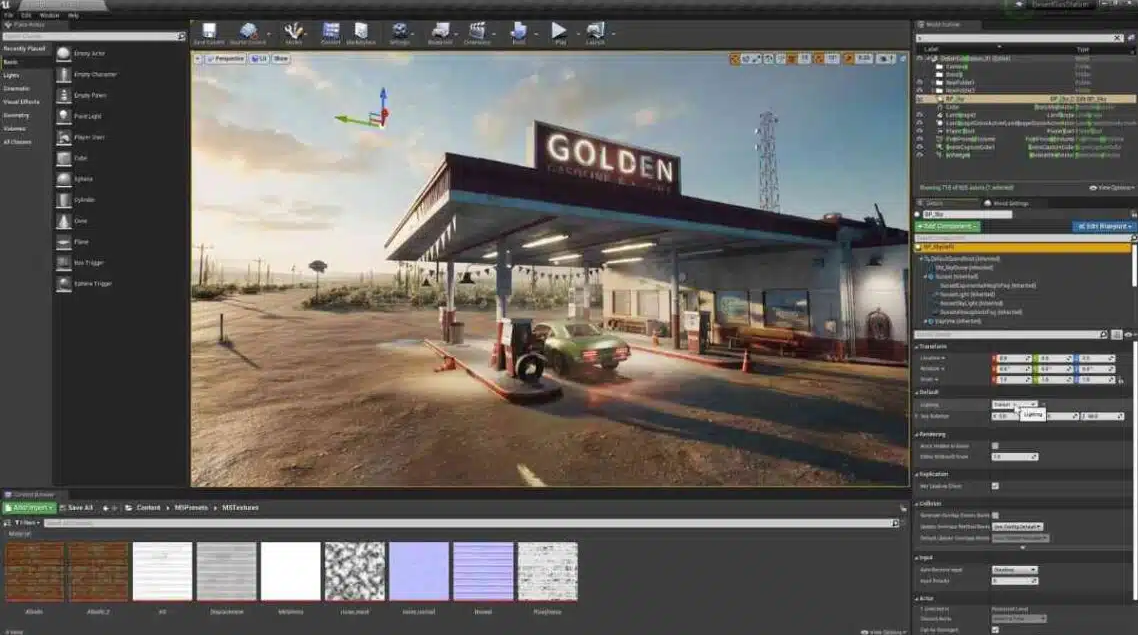Screen dimensions: 1138x635
Task: Switch to the World Settings tab
Action: click(x=1006, y=203)
